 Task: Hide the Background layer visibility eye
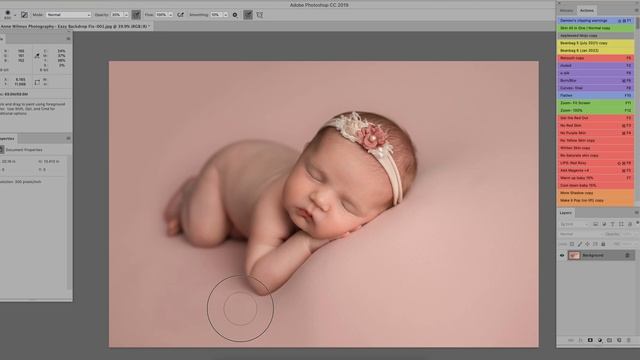click(x=562, y=256)
